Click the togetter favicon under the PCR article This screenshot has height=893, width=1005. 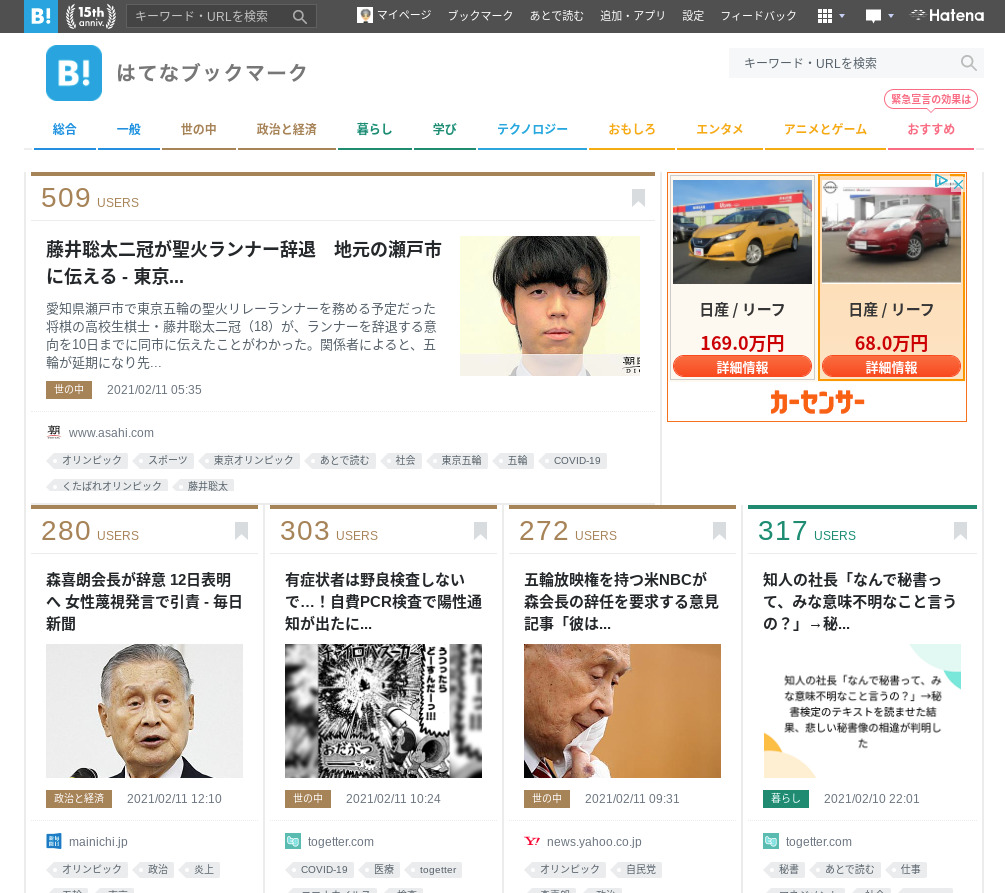point(293,841)
